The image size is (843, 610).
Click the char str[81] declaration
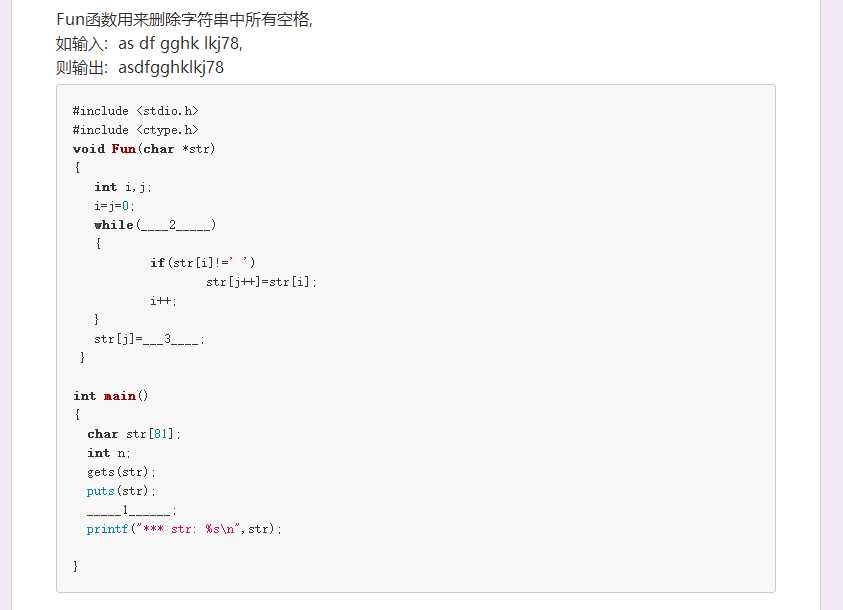point(134,434)
